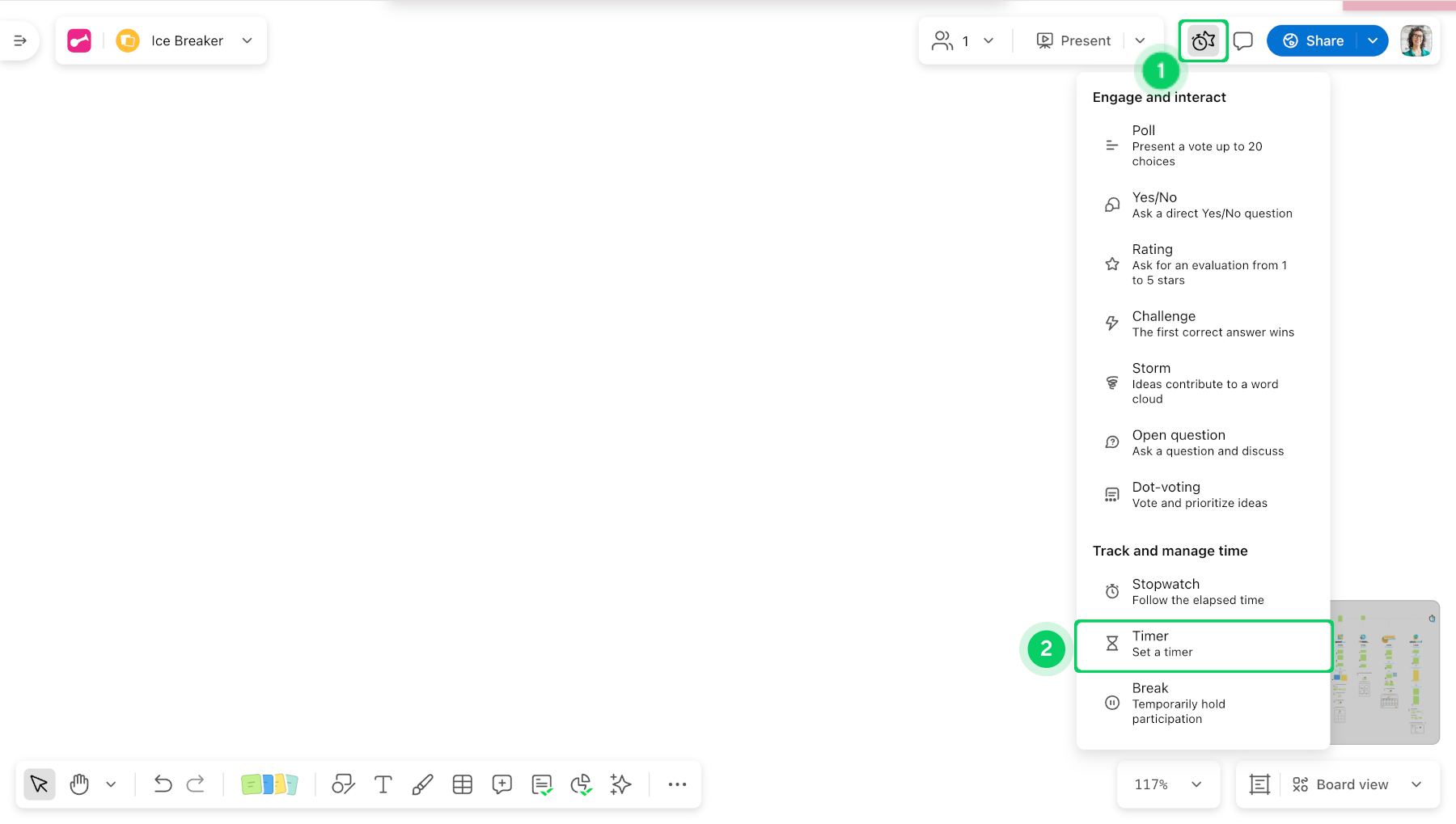
Task: Open the facilitation tools timer icon
Action: [x=1203, y=40]
